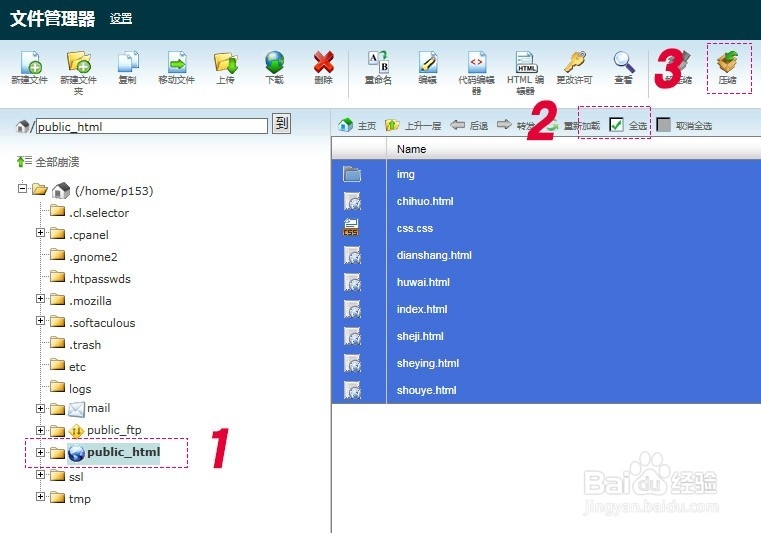
Task: Click the shouye.html file icon
Action: pyautogui.click(x=352, y=390)
